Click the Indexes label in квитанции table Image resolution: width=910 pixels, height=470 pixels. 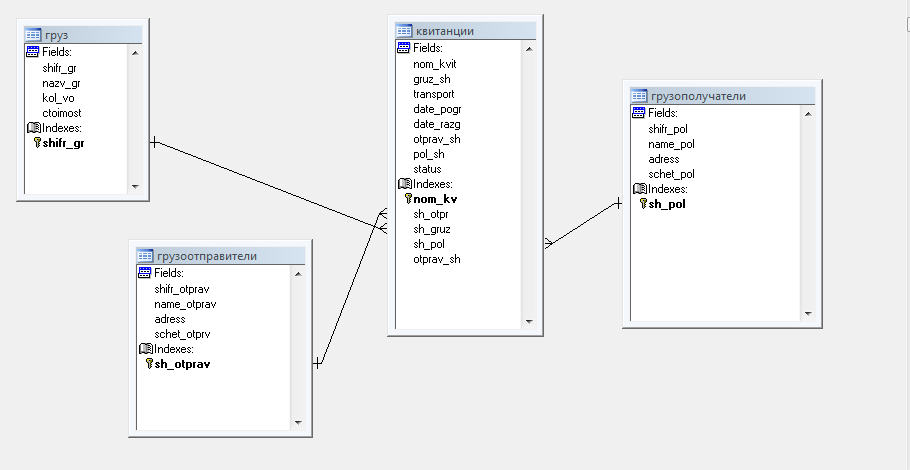(x=433, y=184)
